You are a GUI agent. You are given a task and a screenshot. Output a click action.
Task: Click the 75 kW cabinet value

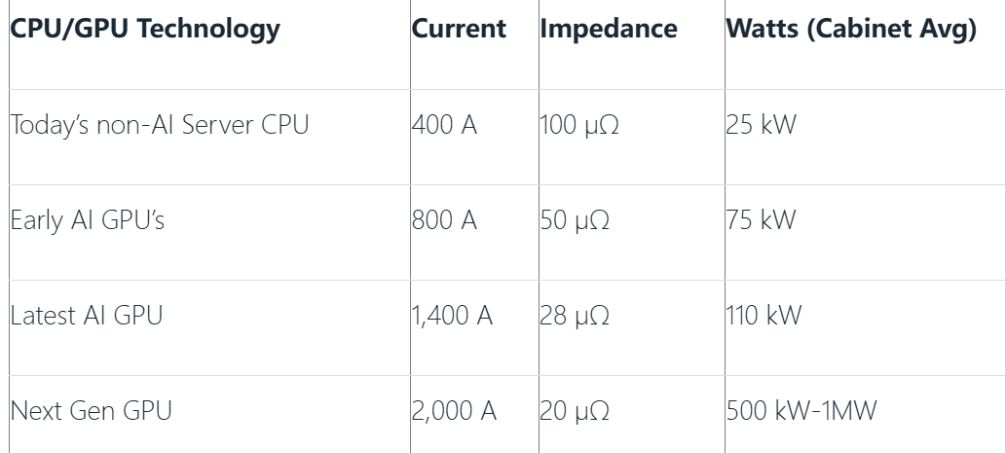(x=761, y=220)
